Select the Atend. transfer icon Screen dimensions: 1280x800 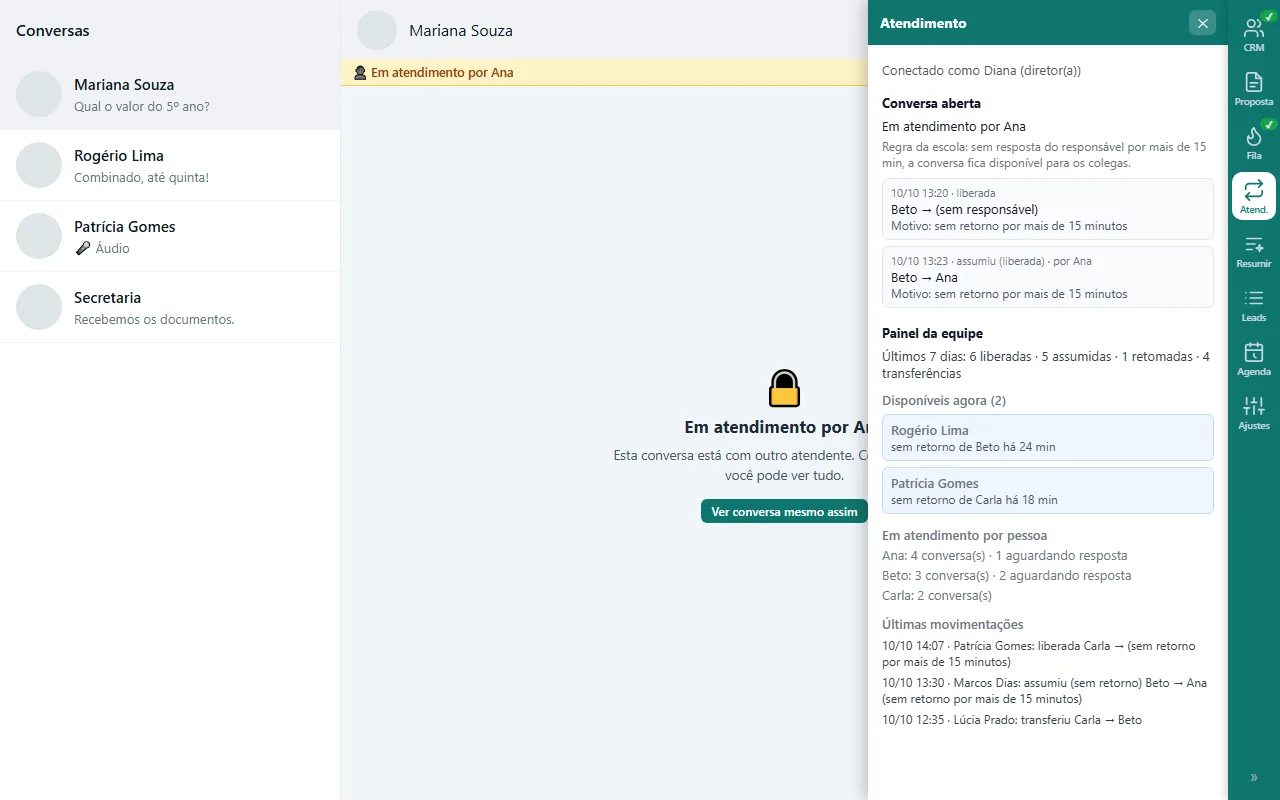(1254, 196)
